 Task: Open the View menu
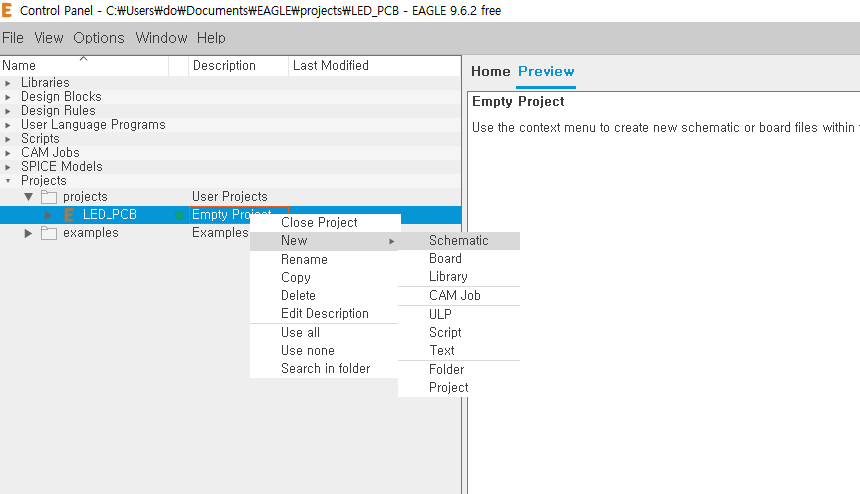[x=49, y=38]
